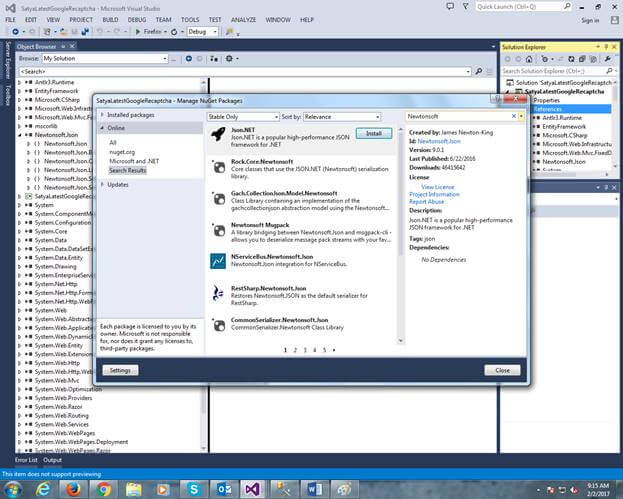The image size is (623, 499).
Task: Open the FILE menu
Action: point(10,19)
